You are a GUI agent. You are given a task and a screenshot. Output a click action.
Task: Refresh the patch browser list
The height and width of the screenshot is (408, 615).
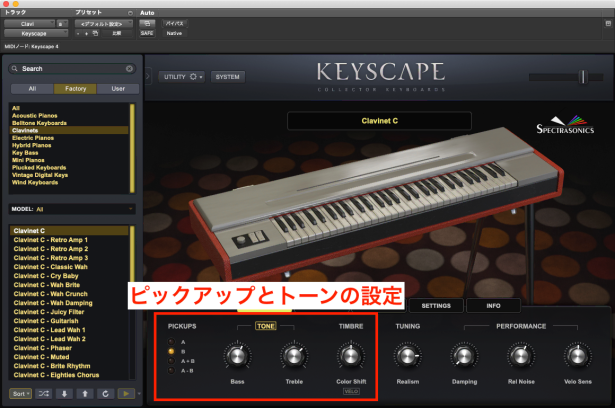[105, 393]
